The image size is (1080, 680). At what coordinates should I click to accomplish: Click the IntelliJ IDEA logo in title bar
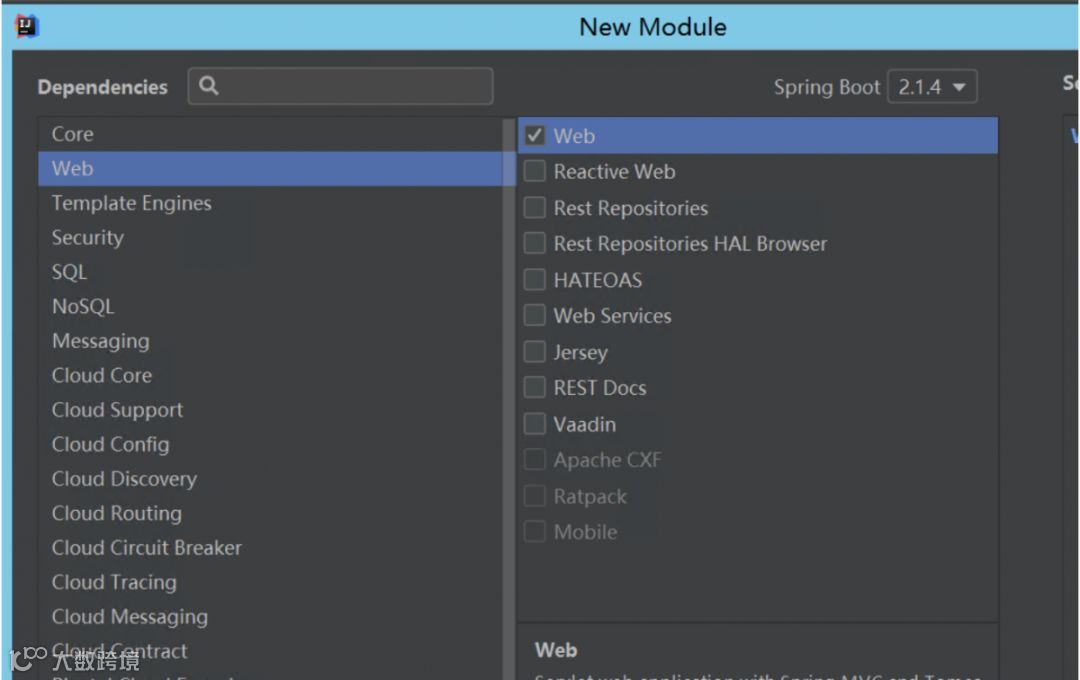26,27
